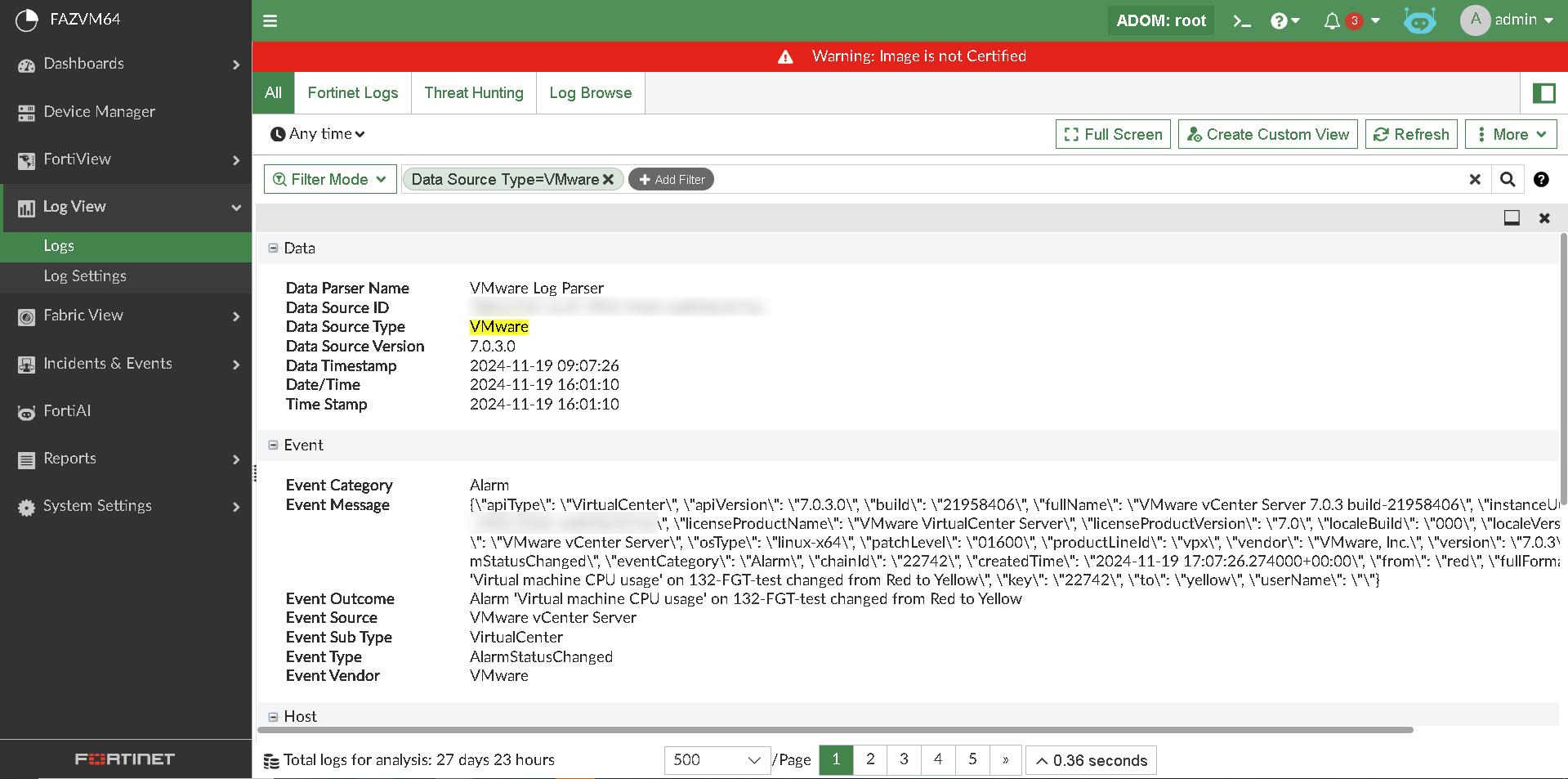1568x779 pixels.
Task: Click Create Custom View
Action: tap(1267, 133)
